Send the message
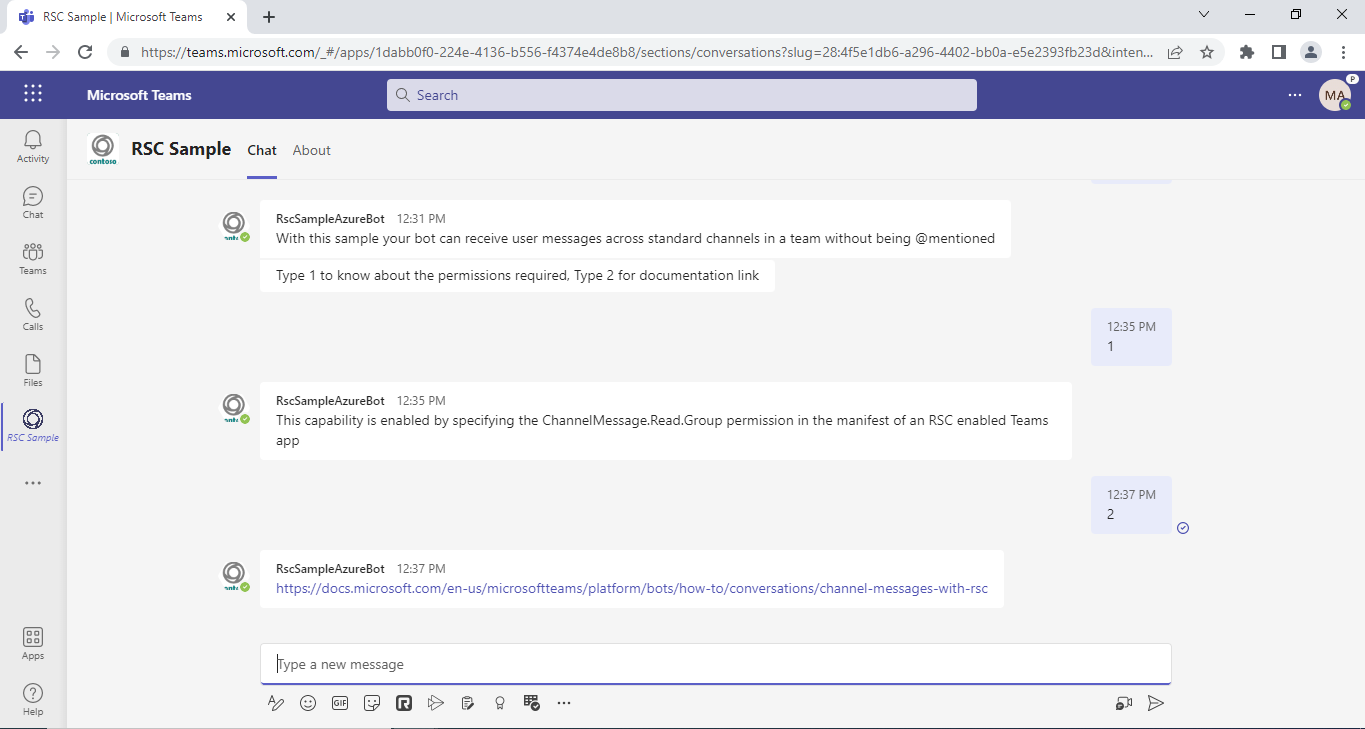The image size is (1365, 729). (1156, 703)
